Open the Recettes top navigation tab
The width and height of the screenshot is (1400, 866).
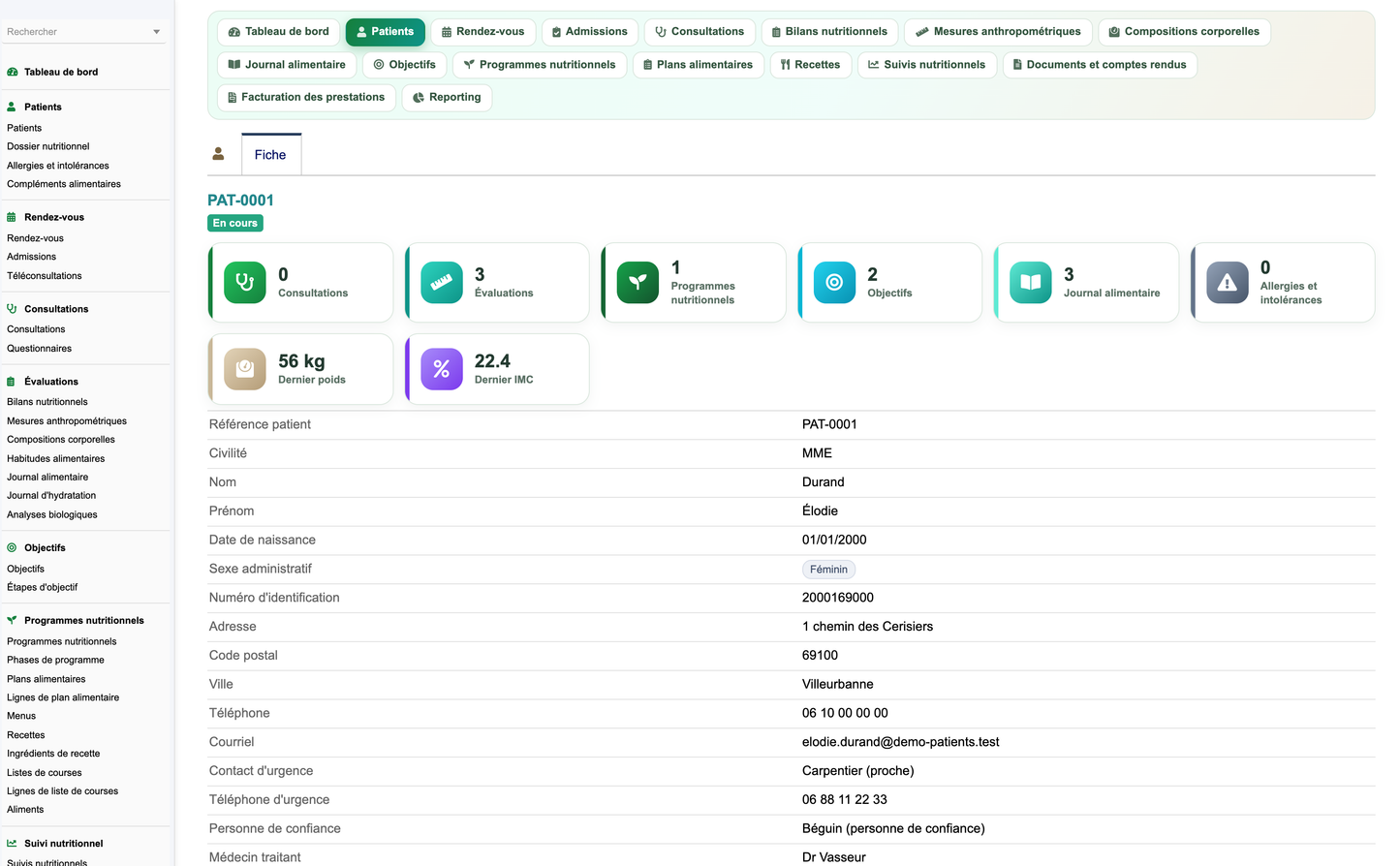click(811, 65)
